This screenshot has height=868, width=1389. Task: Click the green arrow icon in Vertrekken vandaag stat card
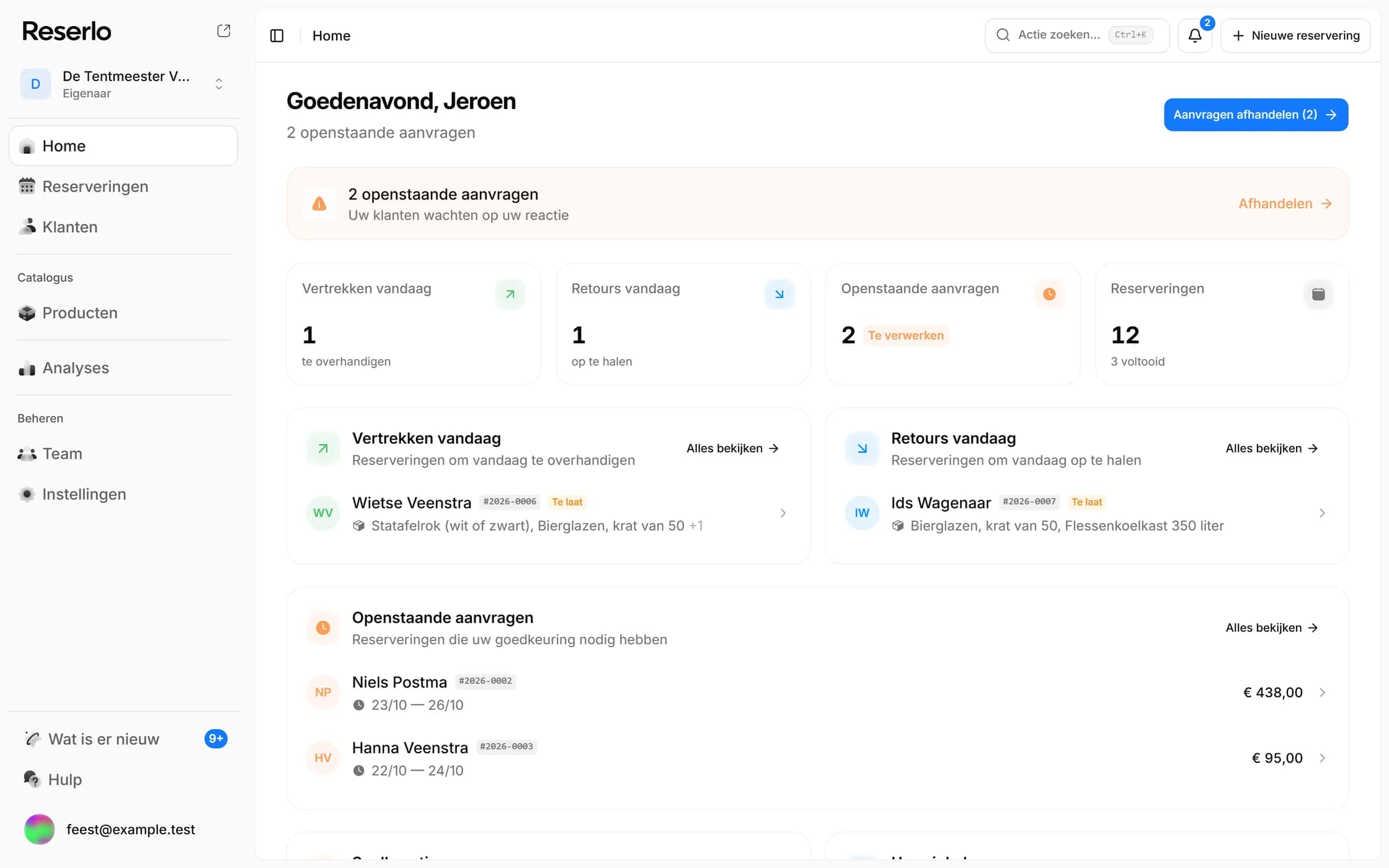click(x=510, y=294)
